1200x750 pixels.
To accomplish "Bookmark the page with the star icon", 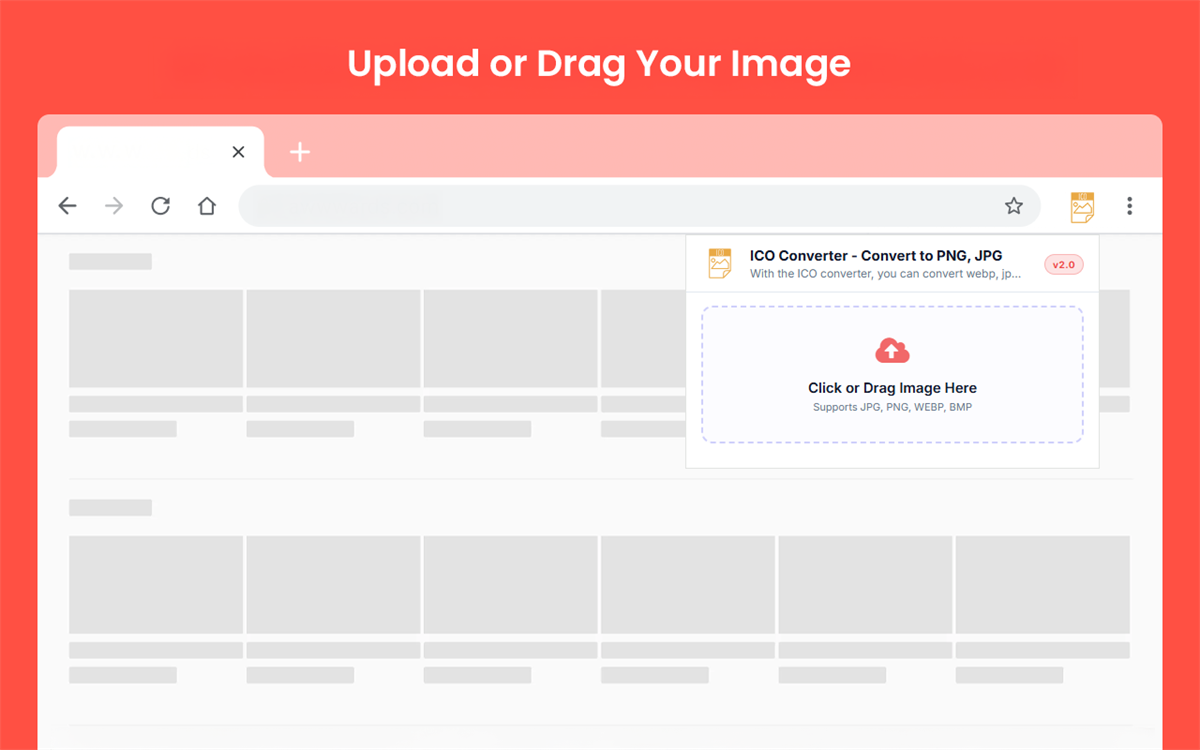I will coord(1014,206).
